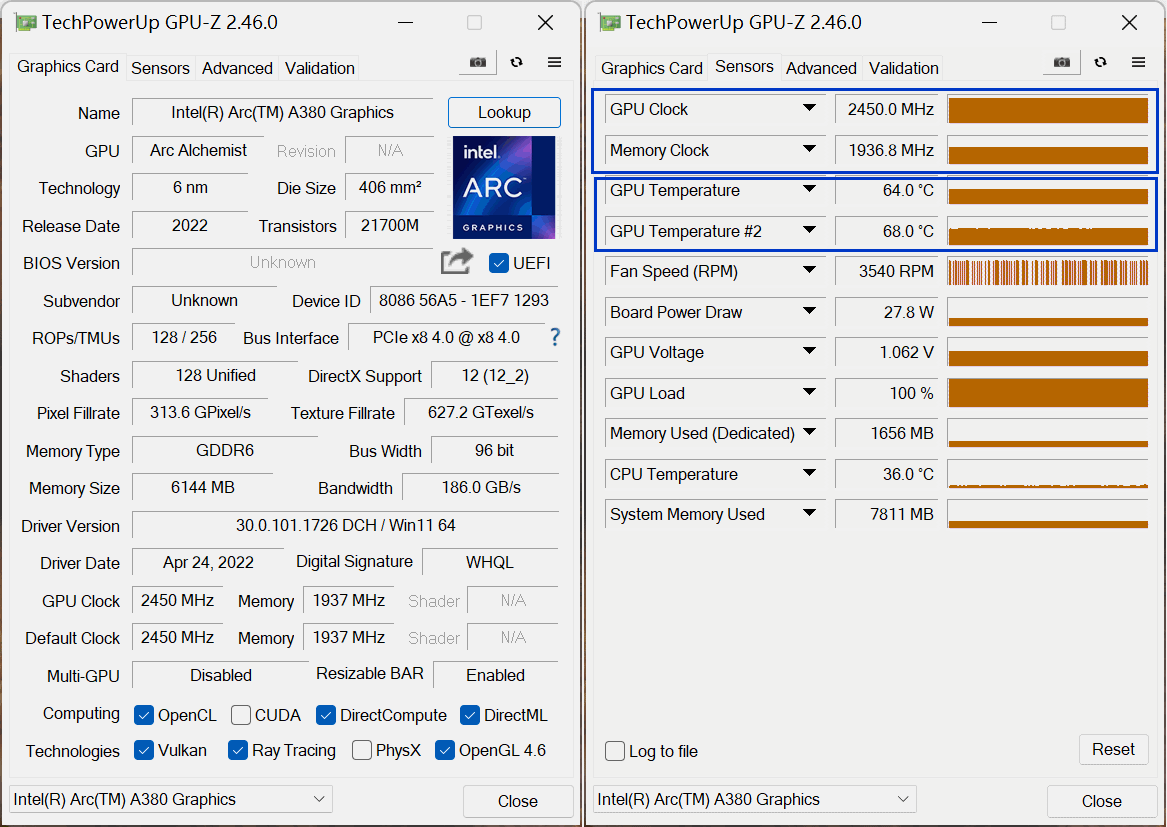This screenshot has height=827, width=1167.
Task: Click the Fan Speed activity graph bar
Action: pyautogui.click(x=1047, y=271)
